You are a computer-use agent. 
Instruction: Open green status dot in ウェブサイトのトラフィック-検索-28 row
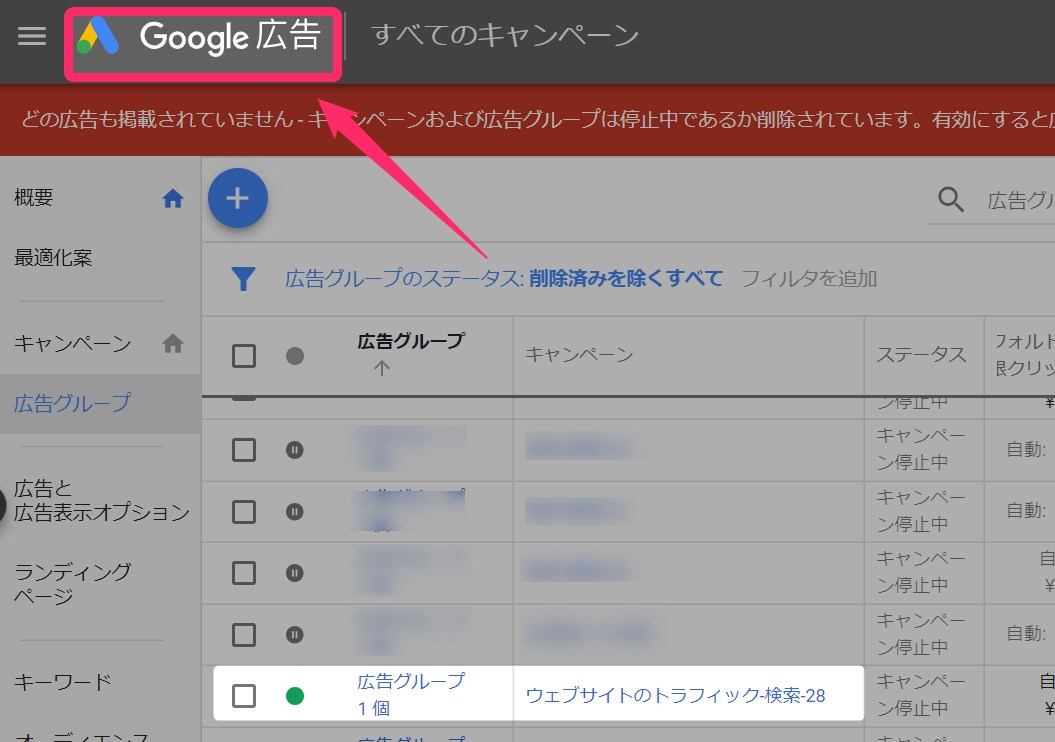(295, 696)
